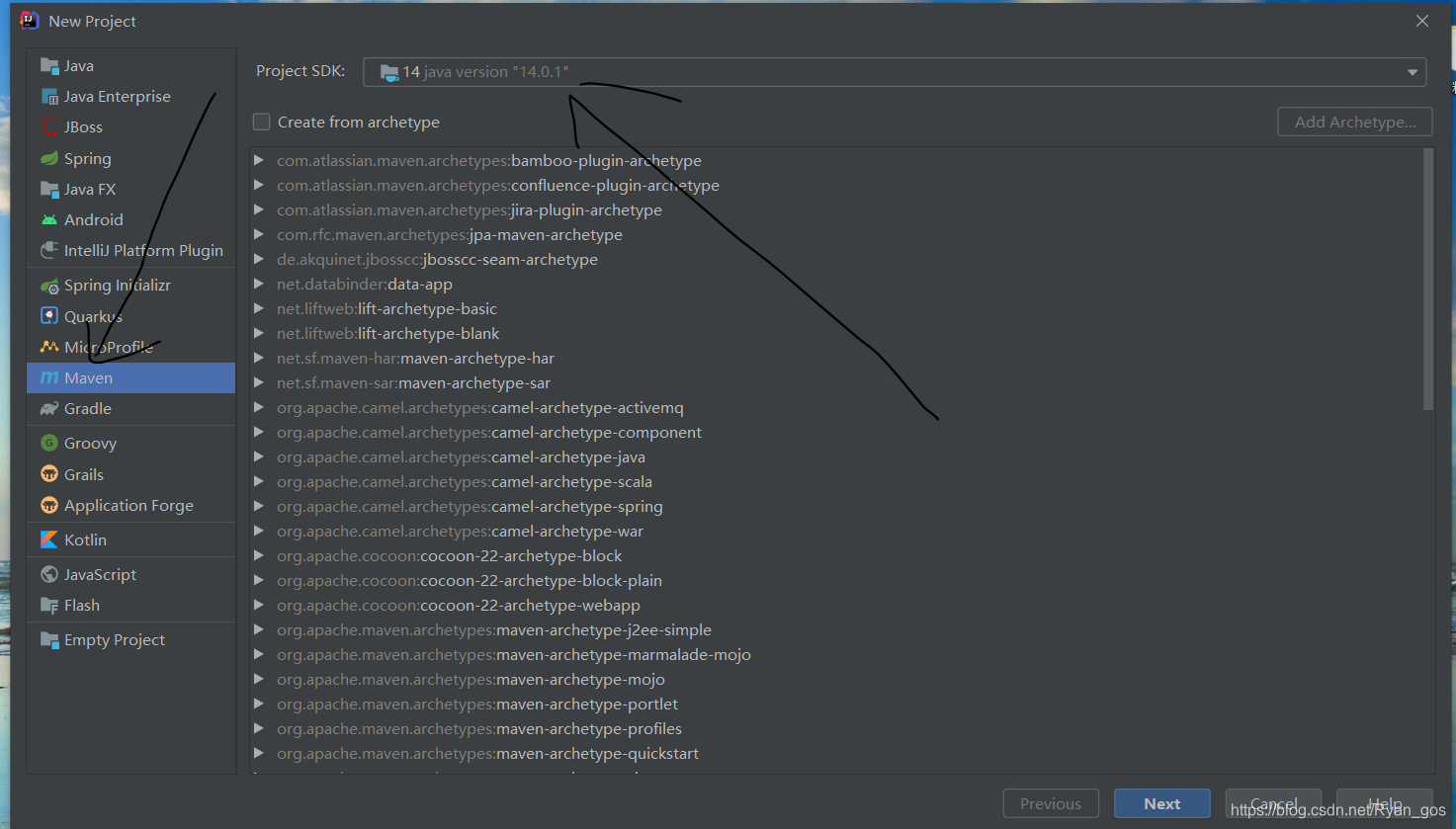Click the Empty Project folder icon

click(x=49, y=640)
